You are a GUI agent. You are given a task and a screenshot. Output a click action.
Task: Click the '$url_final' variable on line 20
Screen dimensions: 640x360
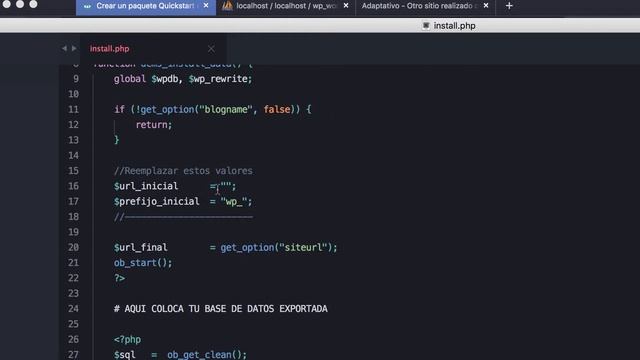pyautogui.click(x=140, y=247)
